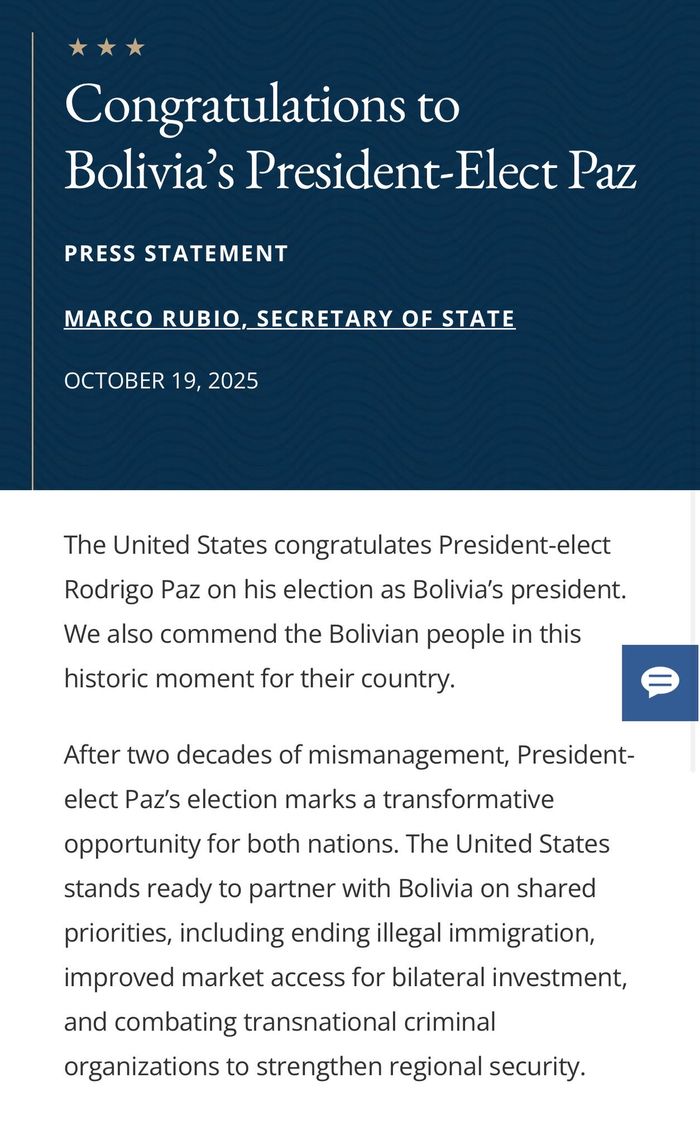Click "historic moment for their country" text

[x=259, y=678]
